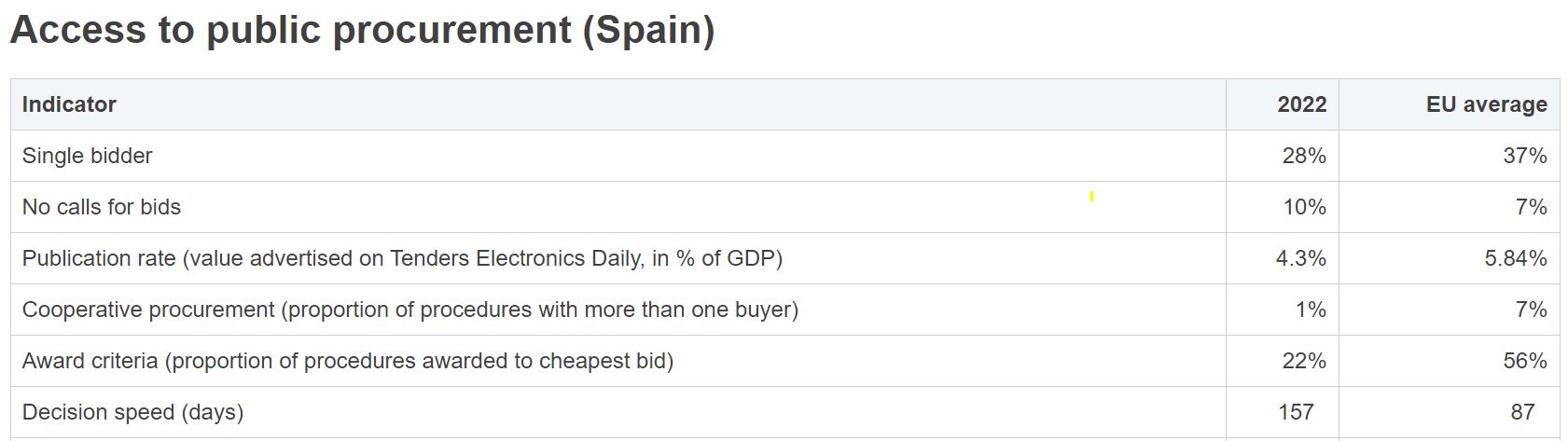Viewport: 1568px width, 441px height.
Task: Click the '2022' column header
Action: [1301, 104]
